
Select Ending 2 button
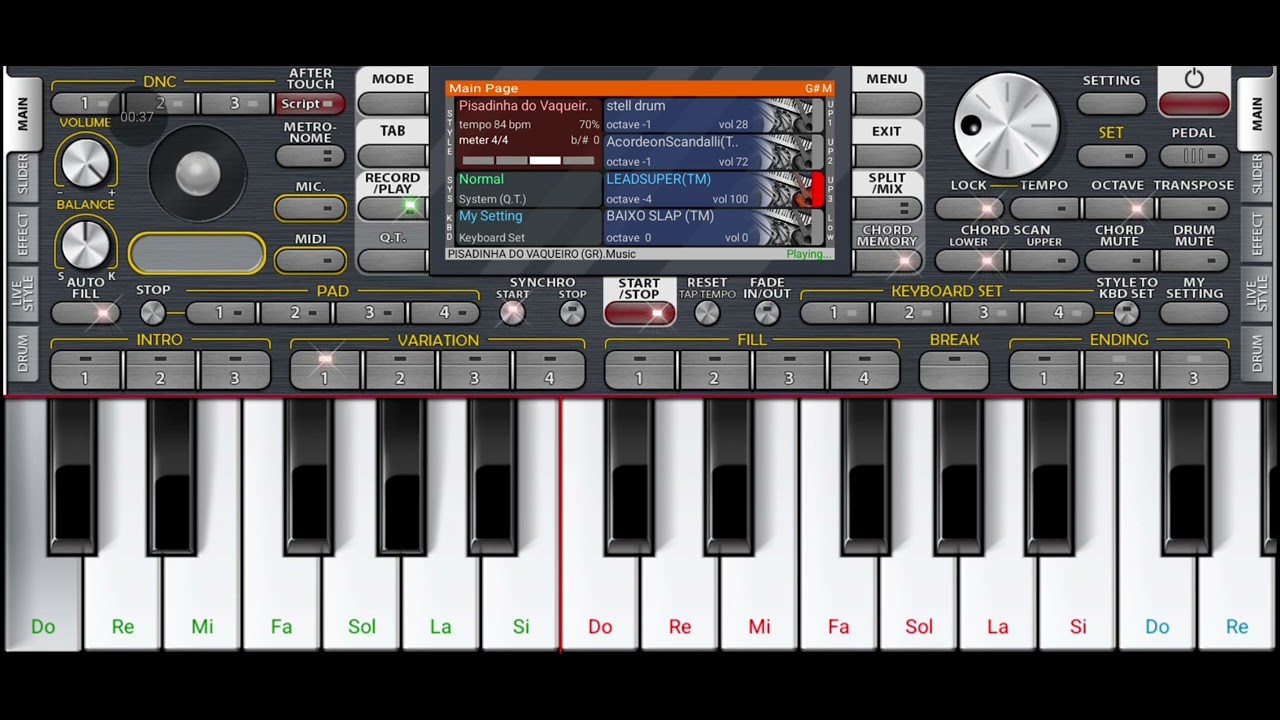tap(1119, 370)
